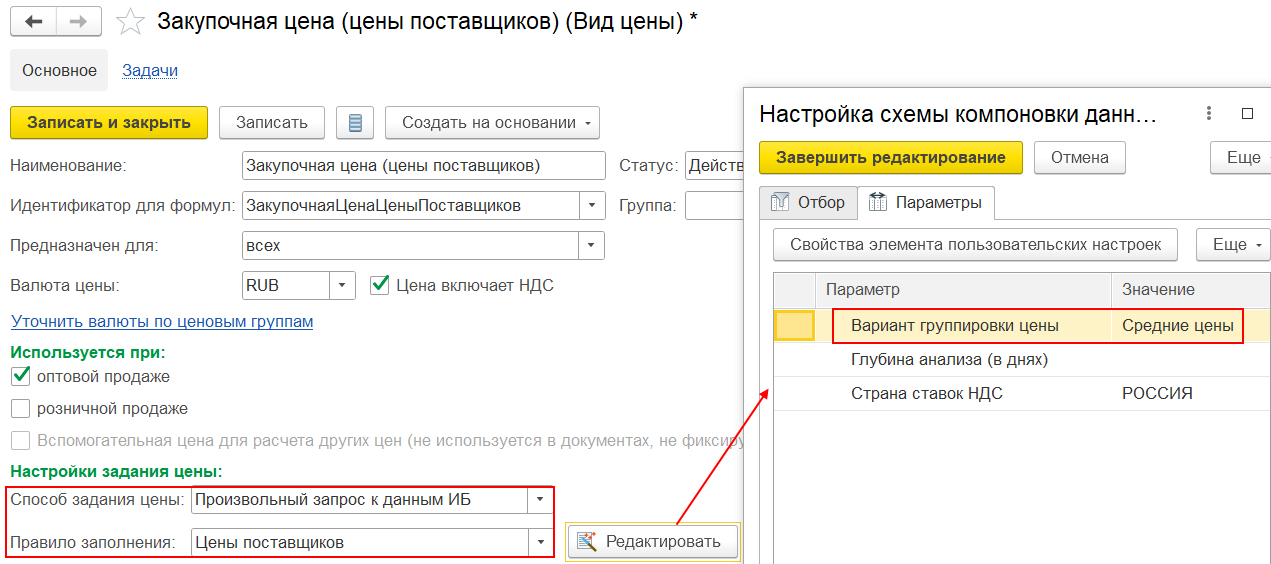Expand the 'Валюта цены' RUB dropdown
The width and height of the screenshot is (1271, 564).
coord(343,285)
